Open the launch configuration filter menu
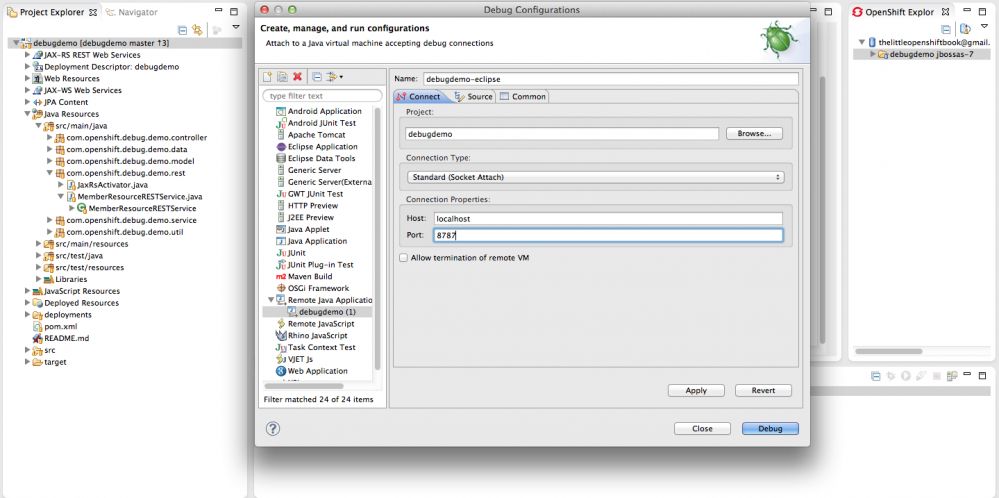The image size is (999, 498). pyautogui.click(x=334, y=77)
